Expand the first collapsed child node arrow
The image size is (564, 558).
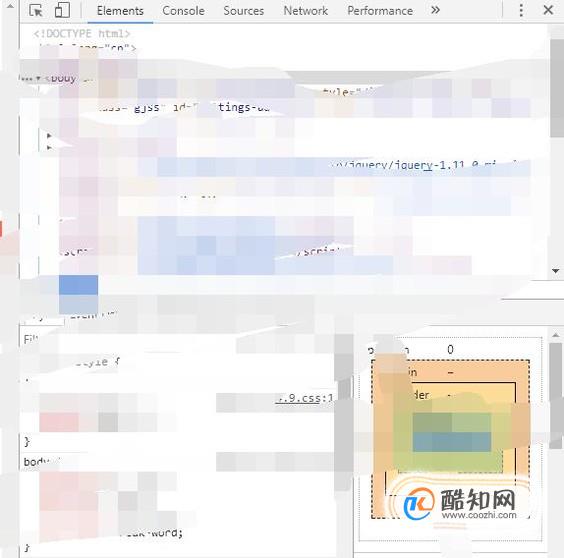point(49,136)
